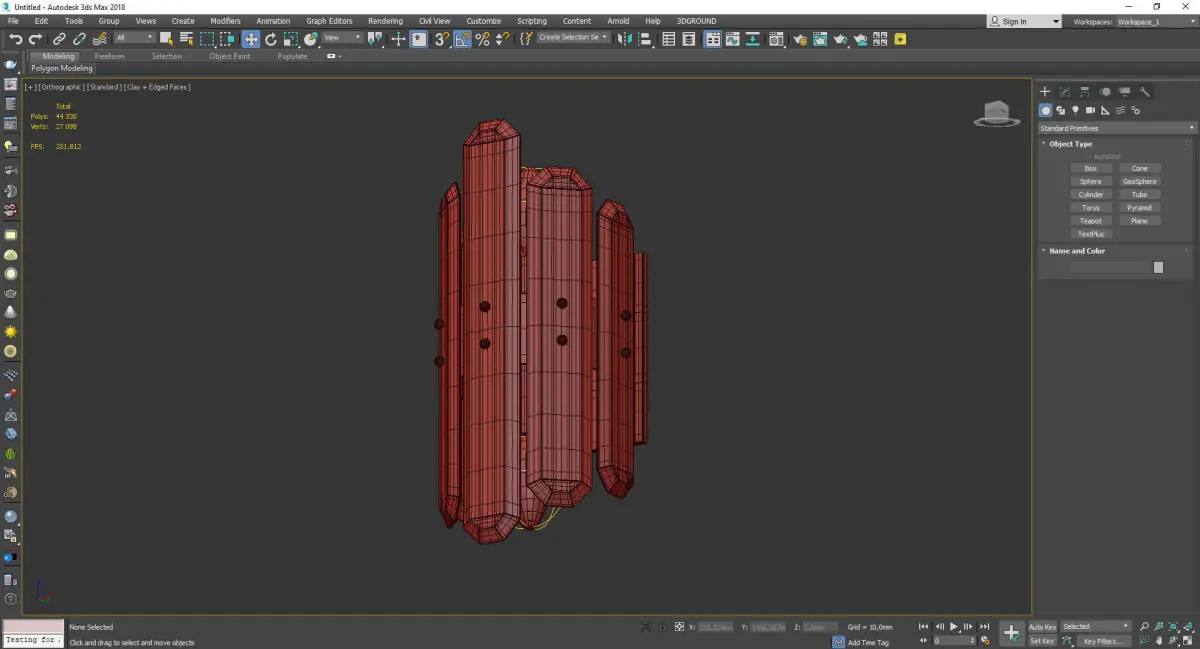The image size is (1200, 649).
Task: Open the Utilities wrench panel icon
Action: coord(1145,92)
